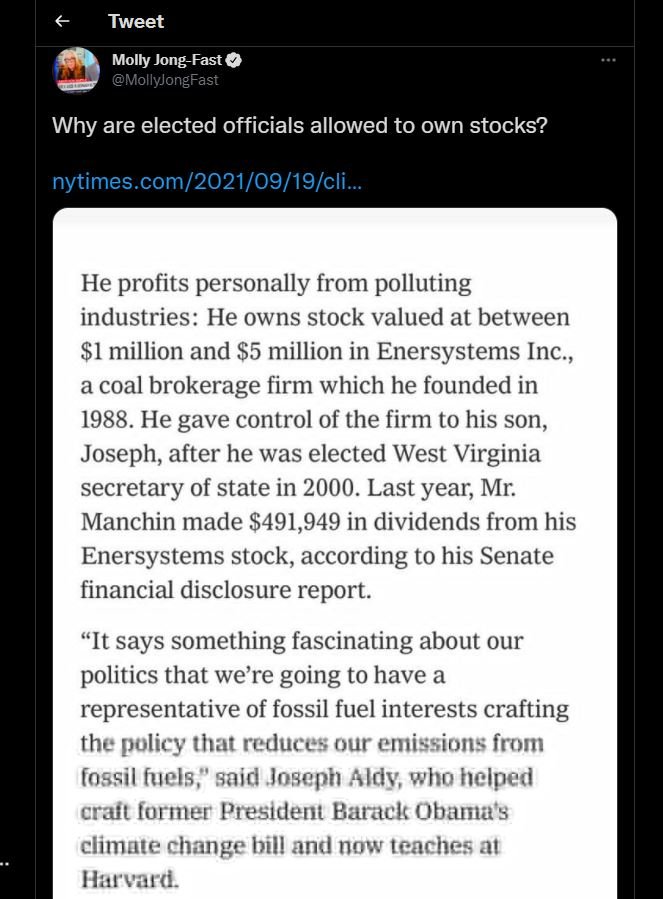Click Molly Jong-Fast's profile avatar
663x899 pixels.
click(x=76, y=70)
